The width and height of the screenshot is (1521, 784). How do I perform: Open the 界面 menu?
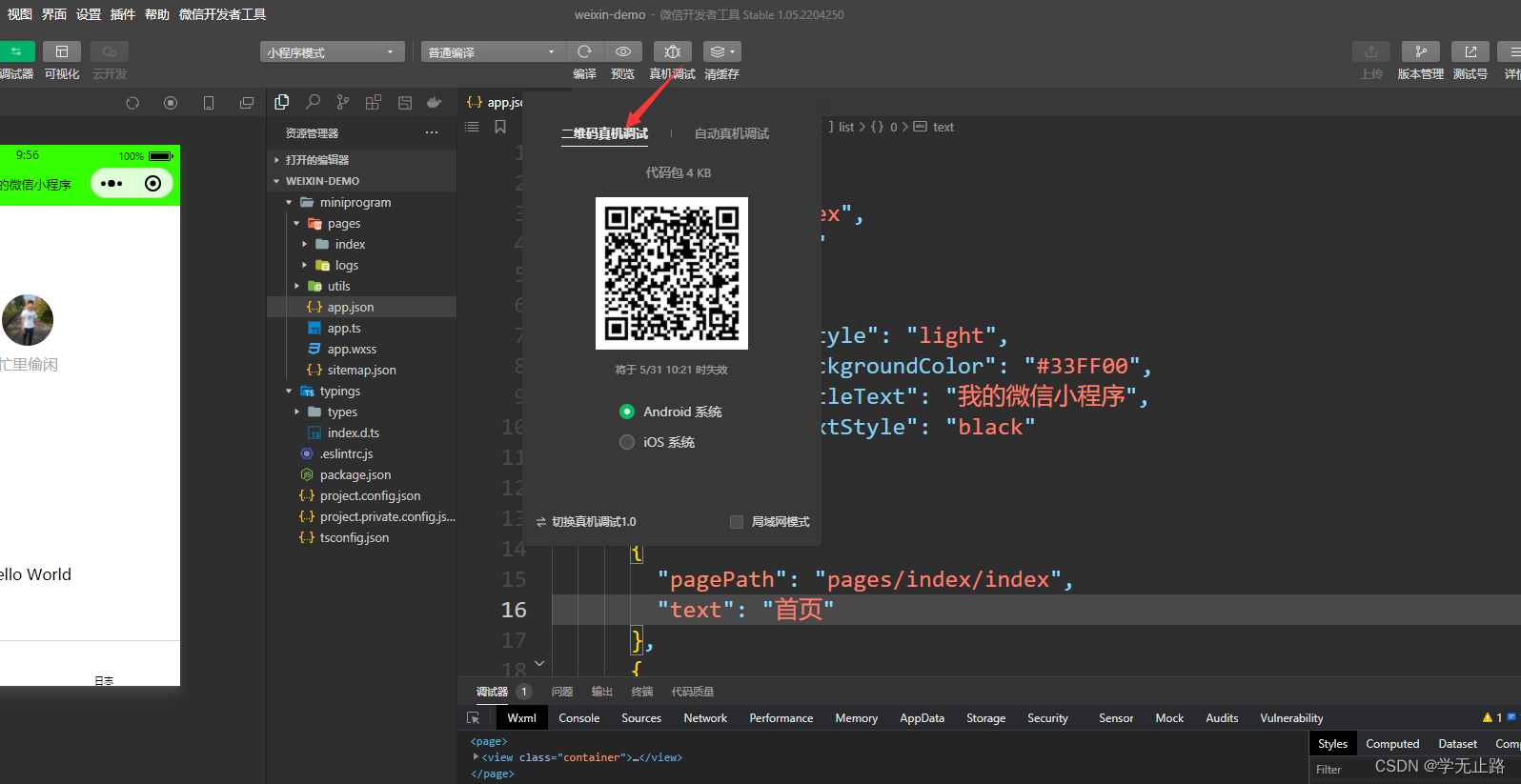pos(54,14)
